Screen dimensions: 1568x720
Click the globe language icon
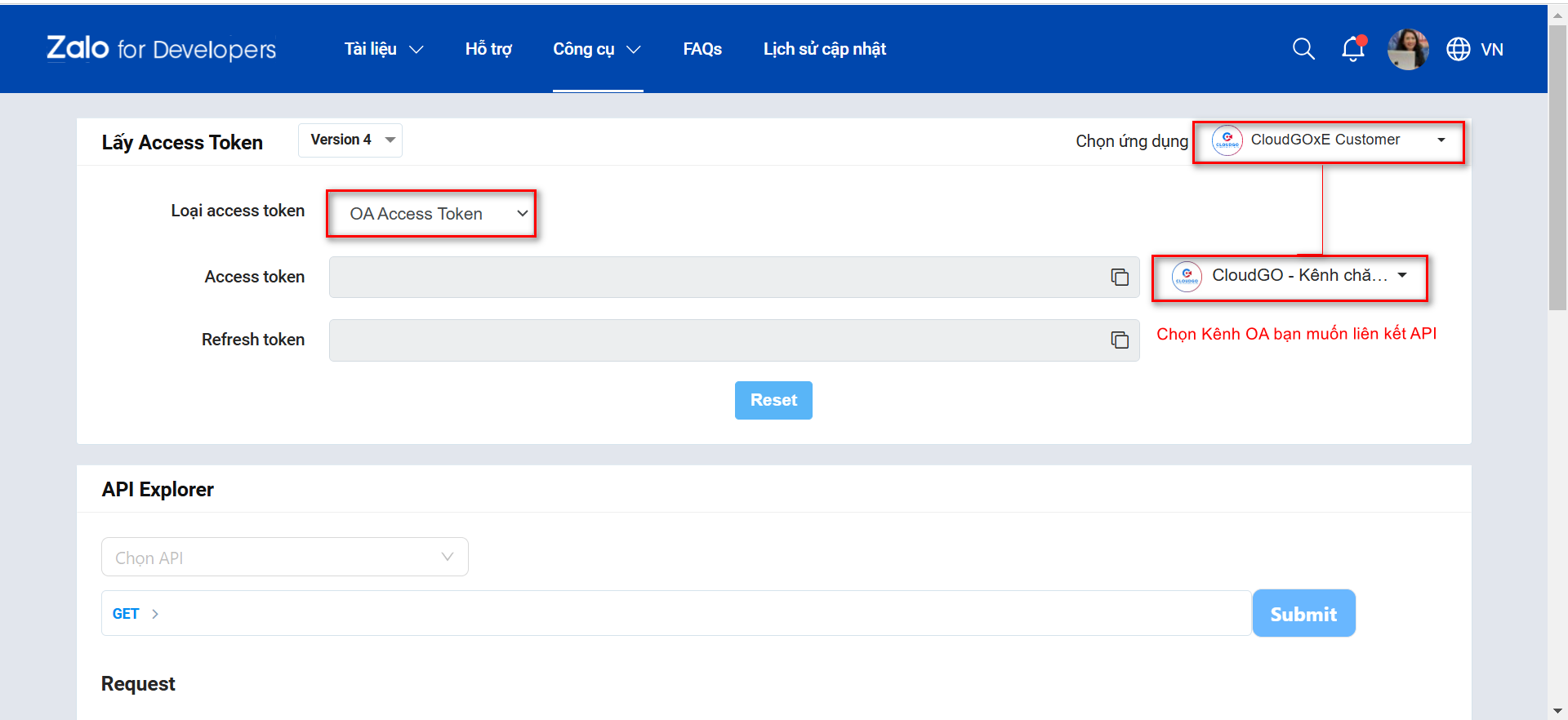tap(1459, 49)
